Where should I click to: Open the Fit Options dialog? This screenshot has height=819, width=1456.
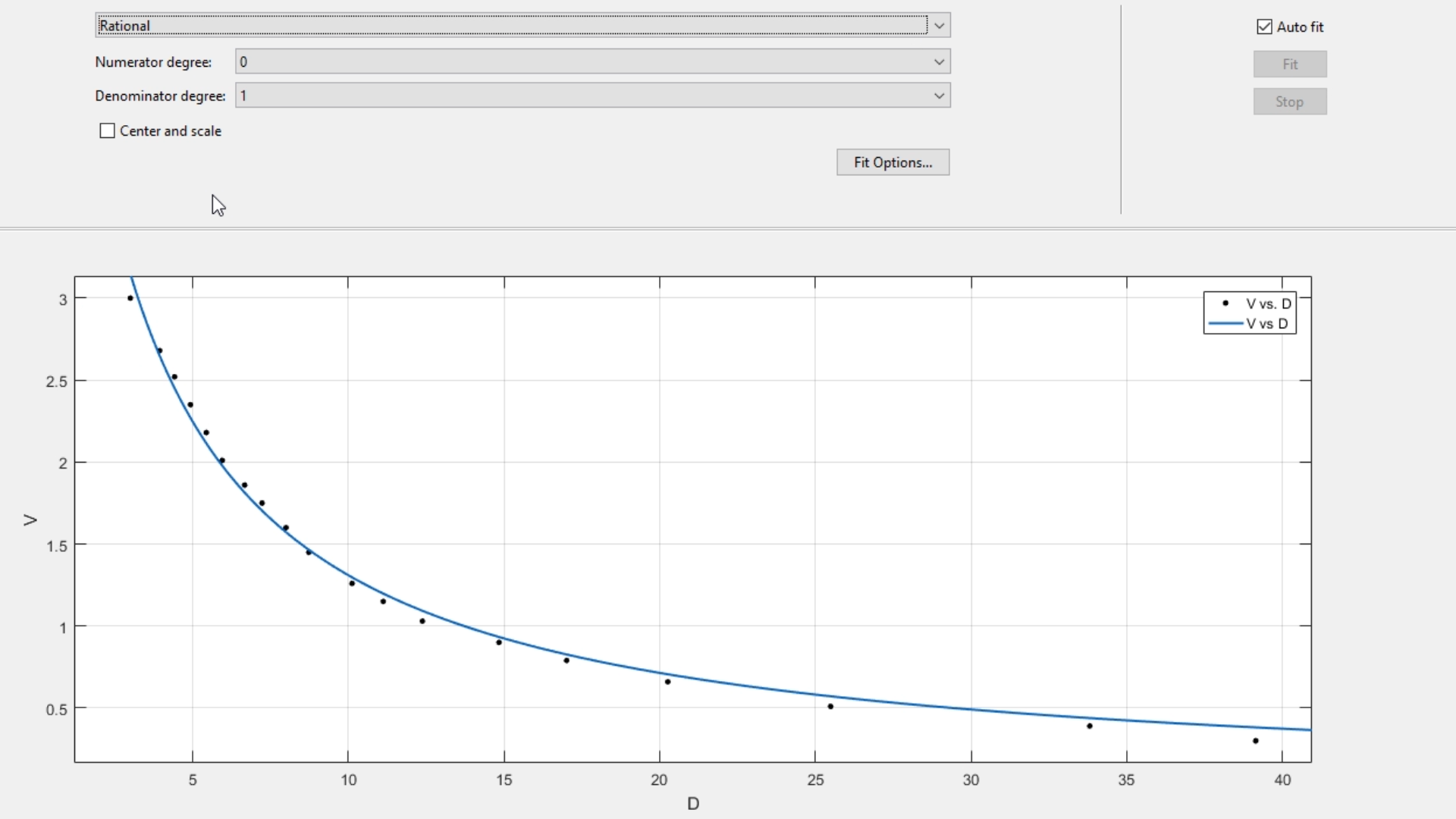[x=893, y=162]
